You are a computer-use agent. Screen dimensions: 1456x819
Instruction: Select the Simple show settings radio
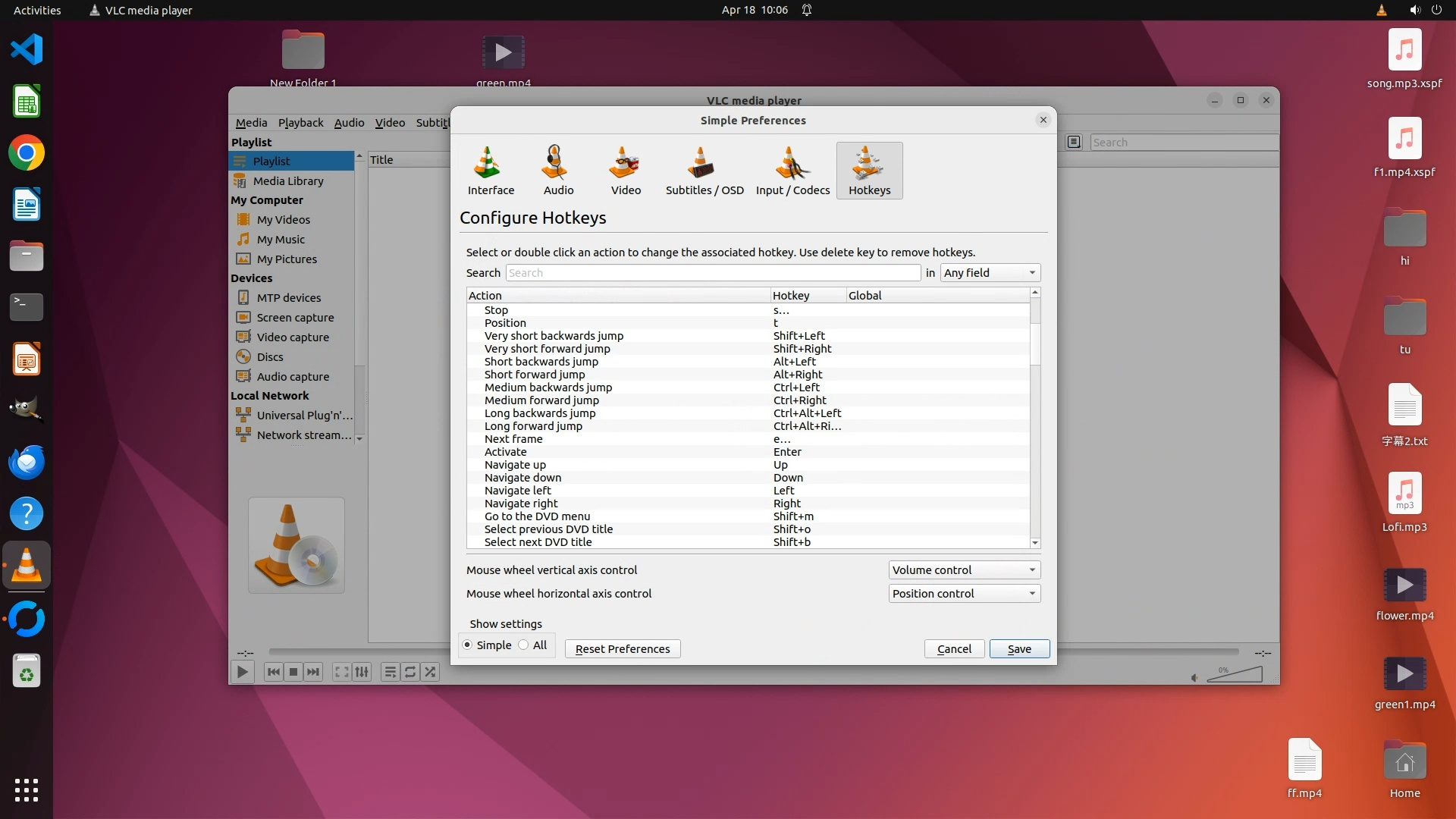pos(468,645)
